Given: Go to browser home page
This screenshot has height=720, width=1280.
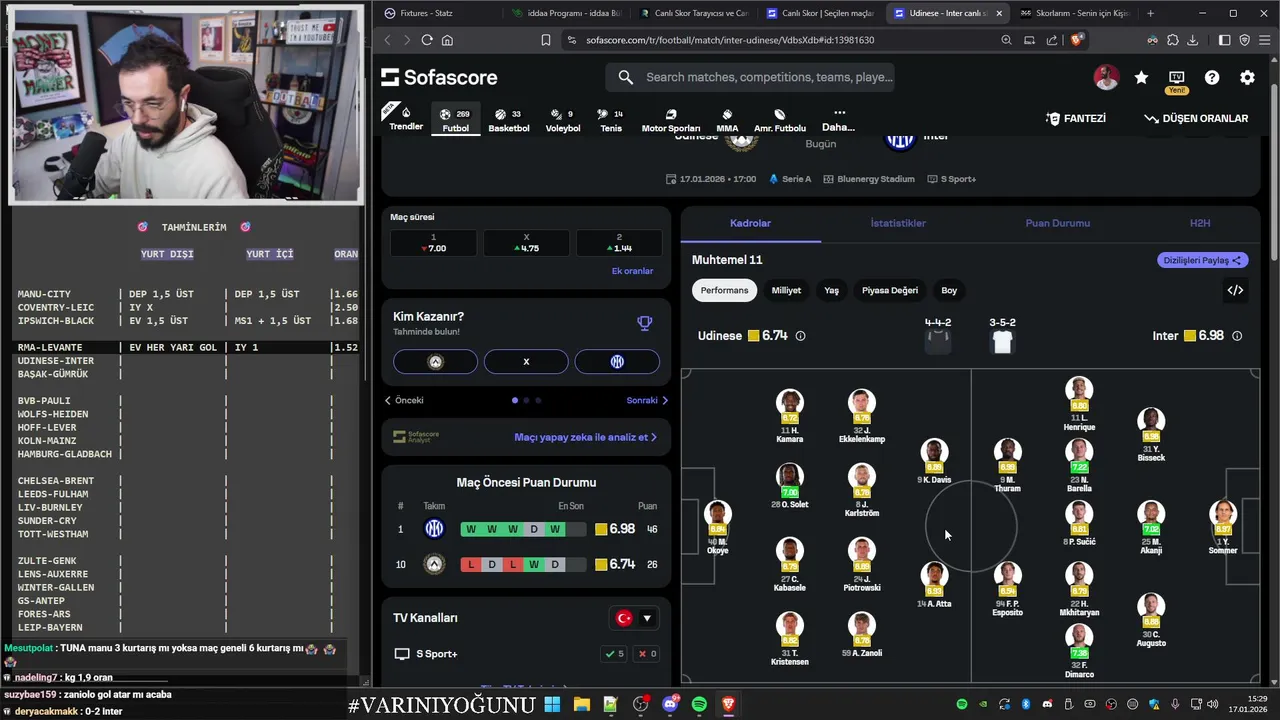Looking at the screenshot, I should [x=447, y=40].
